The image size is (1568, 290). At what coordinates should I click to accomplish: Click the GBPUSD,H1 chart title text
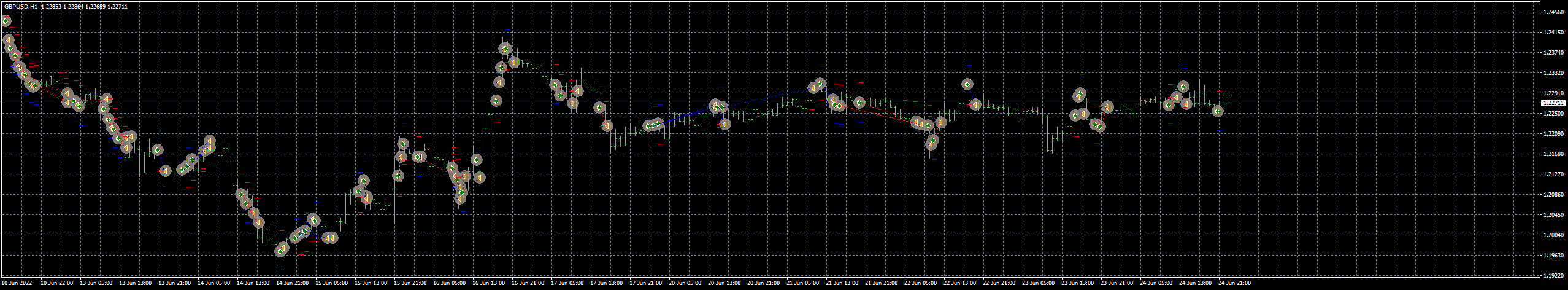(x=21, y=6)
